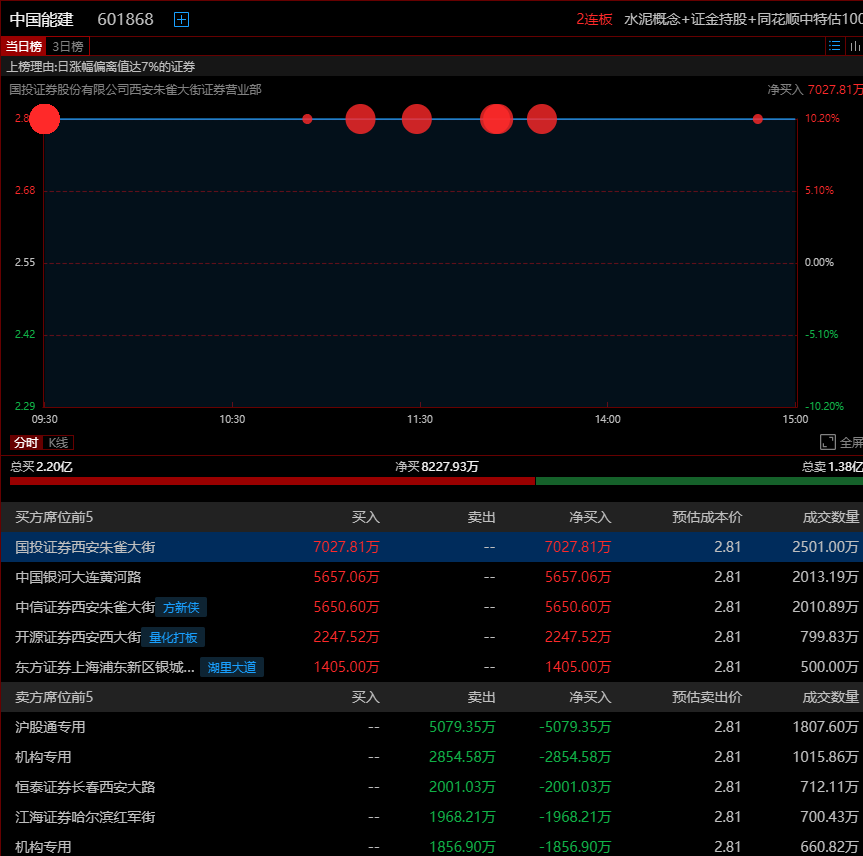Image resolution: width=863 pixels, height=856 pixels.
Task: Click volume 1807.60万 cell
Action: (x=825, y=727)
